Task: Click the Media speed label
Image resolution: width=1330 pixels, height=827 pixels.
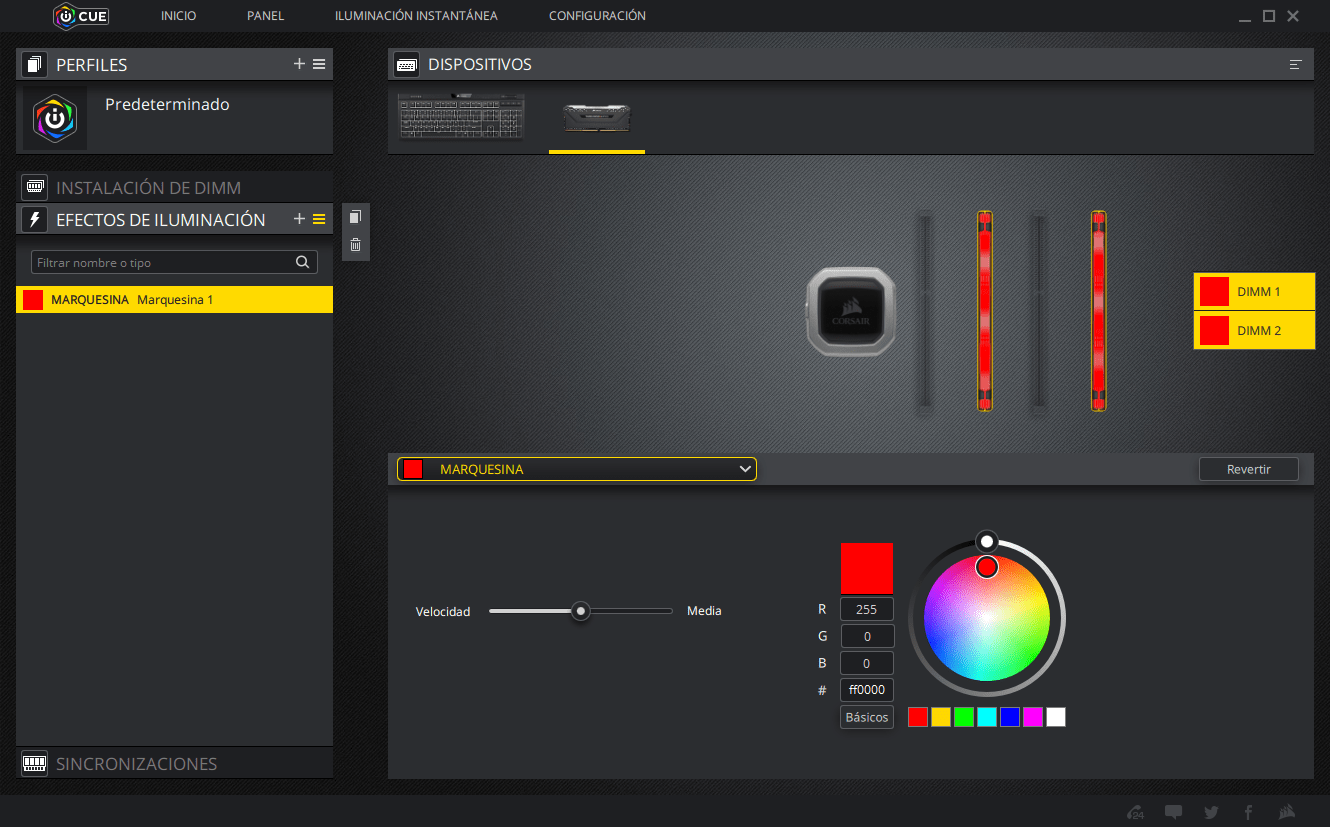Action: [704, 611]
